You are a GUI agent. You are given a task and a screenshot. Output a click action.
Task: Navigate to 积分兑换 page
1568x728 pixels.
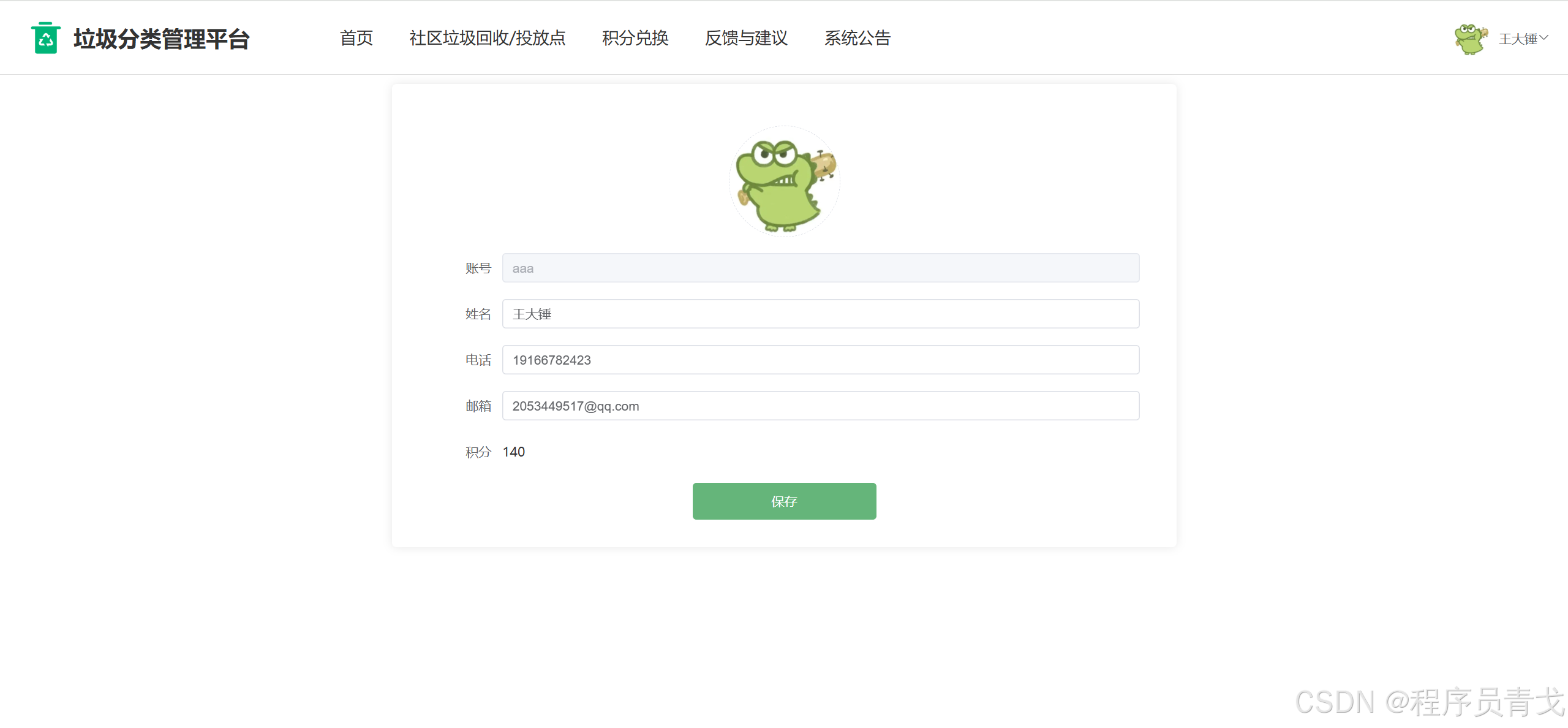coord(635,38)
